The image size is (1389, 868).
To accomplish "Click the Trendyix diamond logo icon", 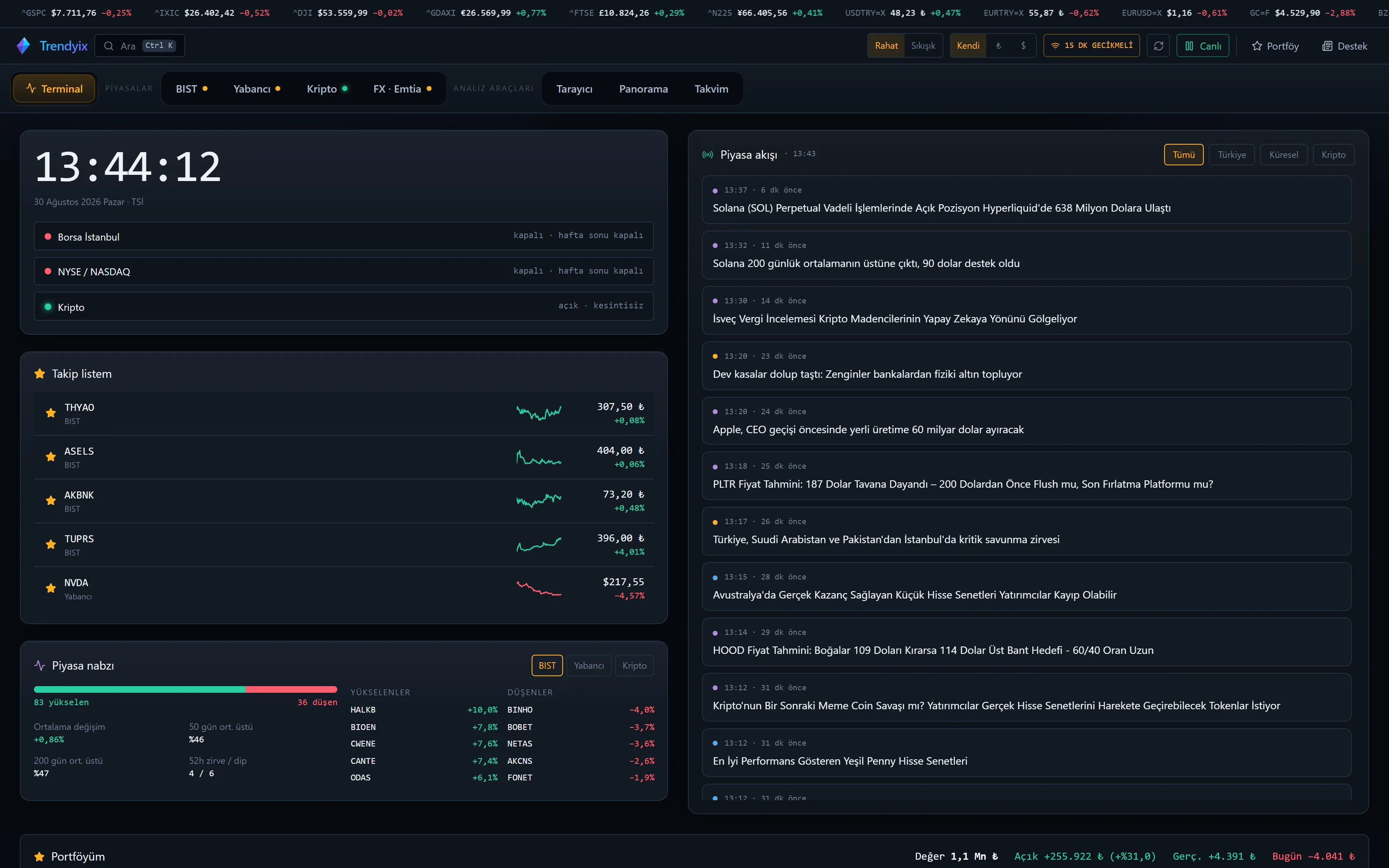I will 24,46.
